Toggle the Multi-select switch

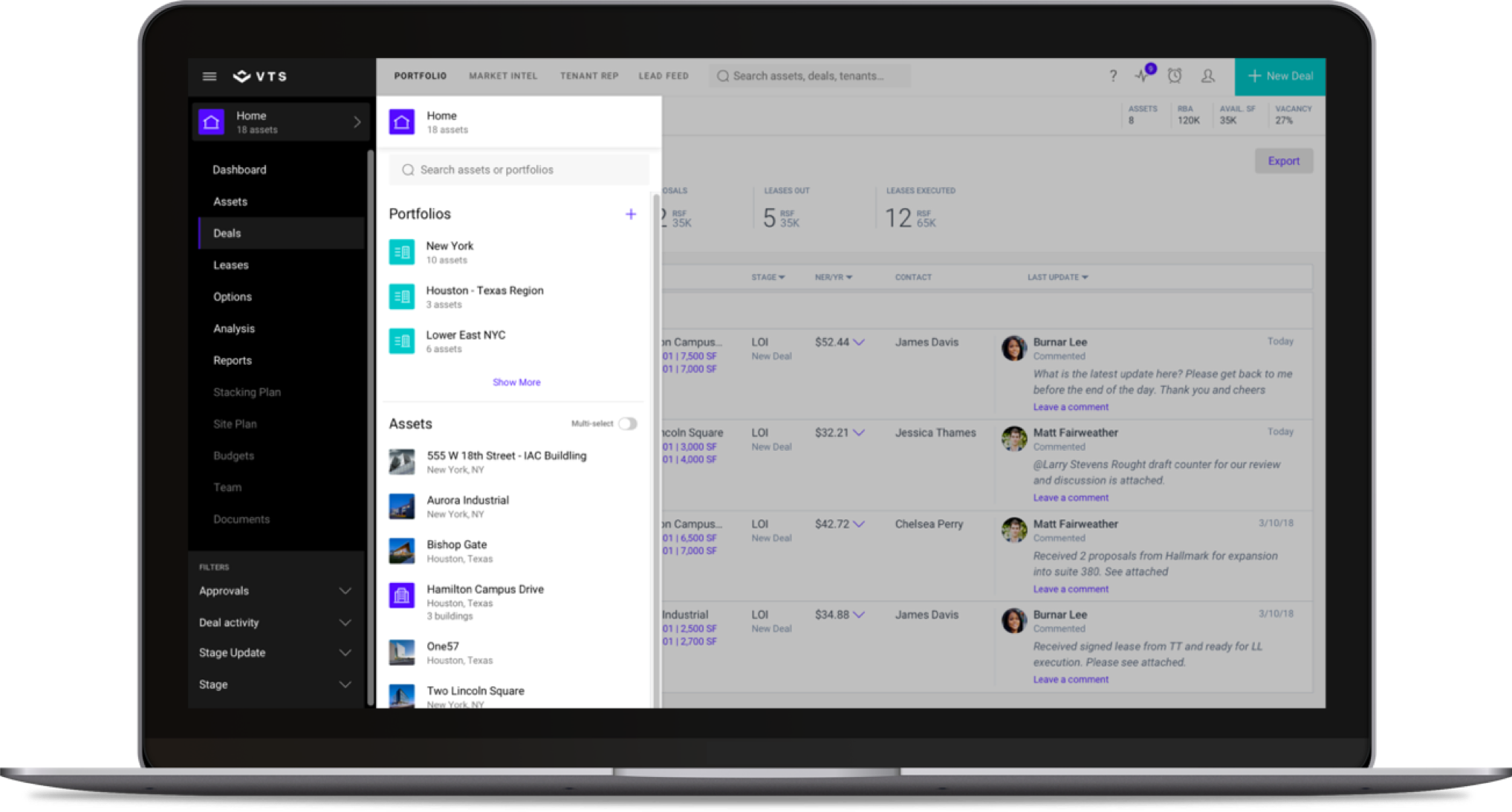point(628,423)
